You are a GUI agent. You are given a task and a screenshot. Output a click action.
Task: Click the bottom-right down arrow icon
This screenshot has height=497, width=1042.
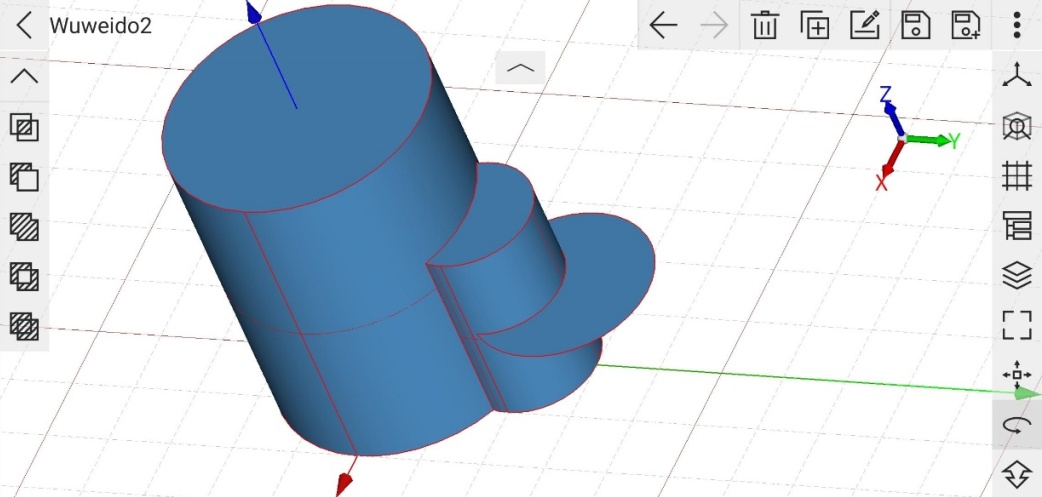pyautogui.click(x=1017, y=474)
